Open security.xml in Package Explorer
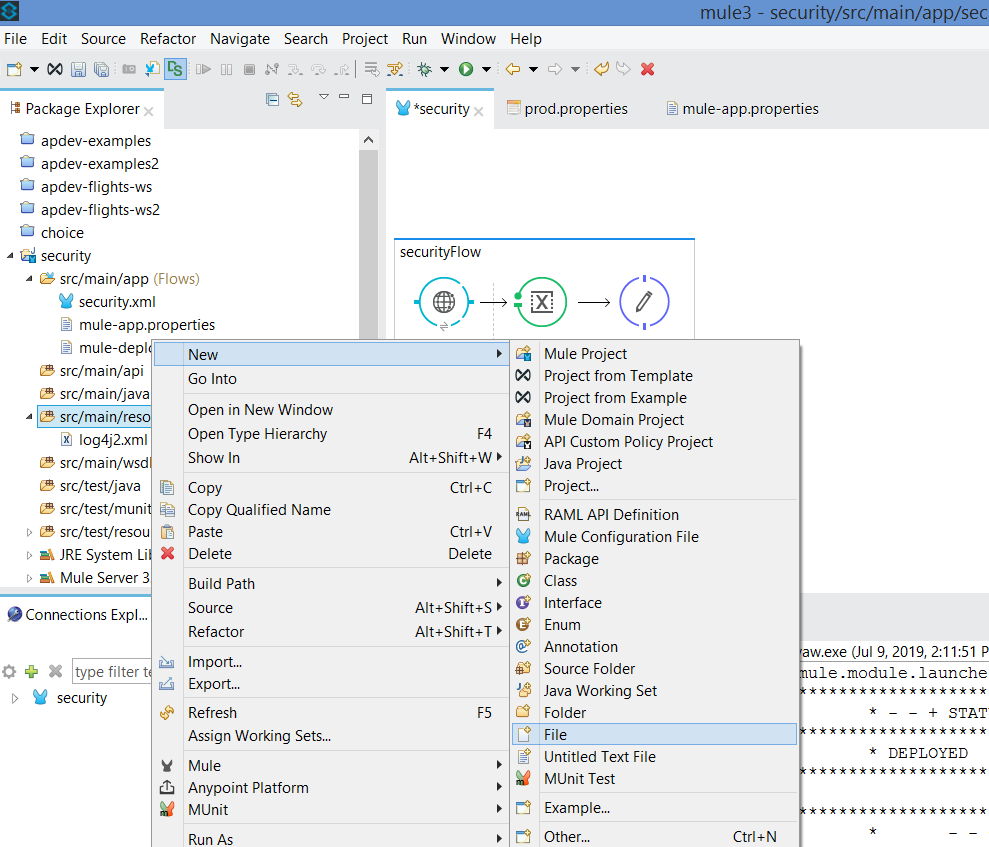Viewport: 989px width, 847px height. click(116, 301)
